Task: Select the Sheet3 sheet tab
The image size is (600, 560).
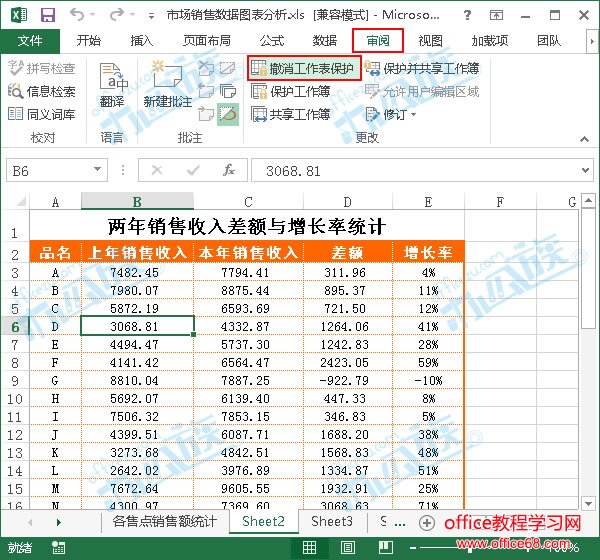Action: [x=332, y=522]
